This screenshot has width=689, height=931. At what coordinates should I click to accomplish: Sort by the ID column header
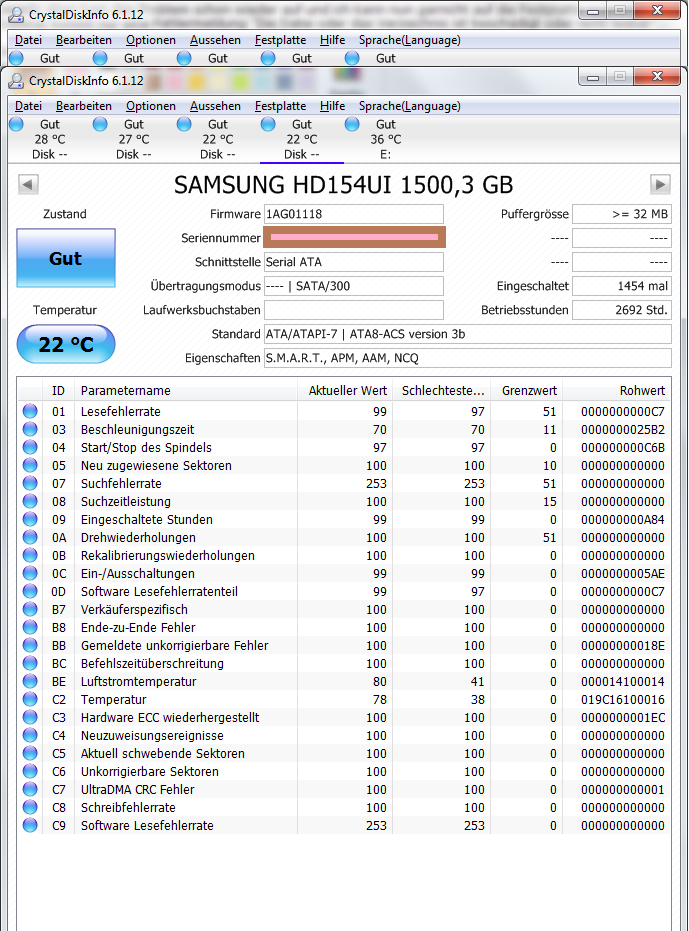point(58,390)
